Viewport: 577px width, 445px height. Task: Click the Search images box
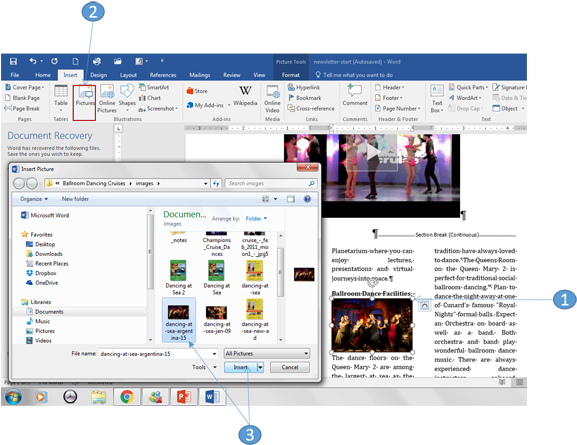point(270,183)
